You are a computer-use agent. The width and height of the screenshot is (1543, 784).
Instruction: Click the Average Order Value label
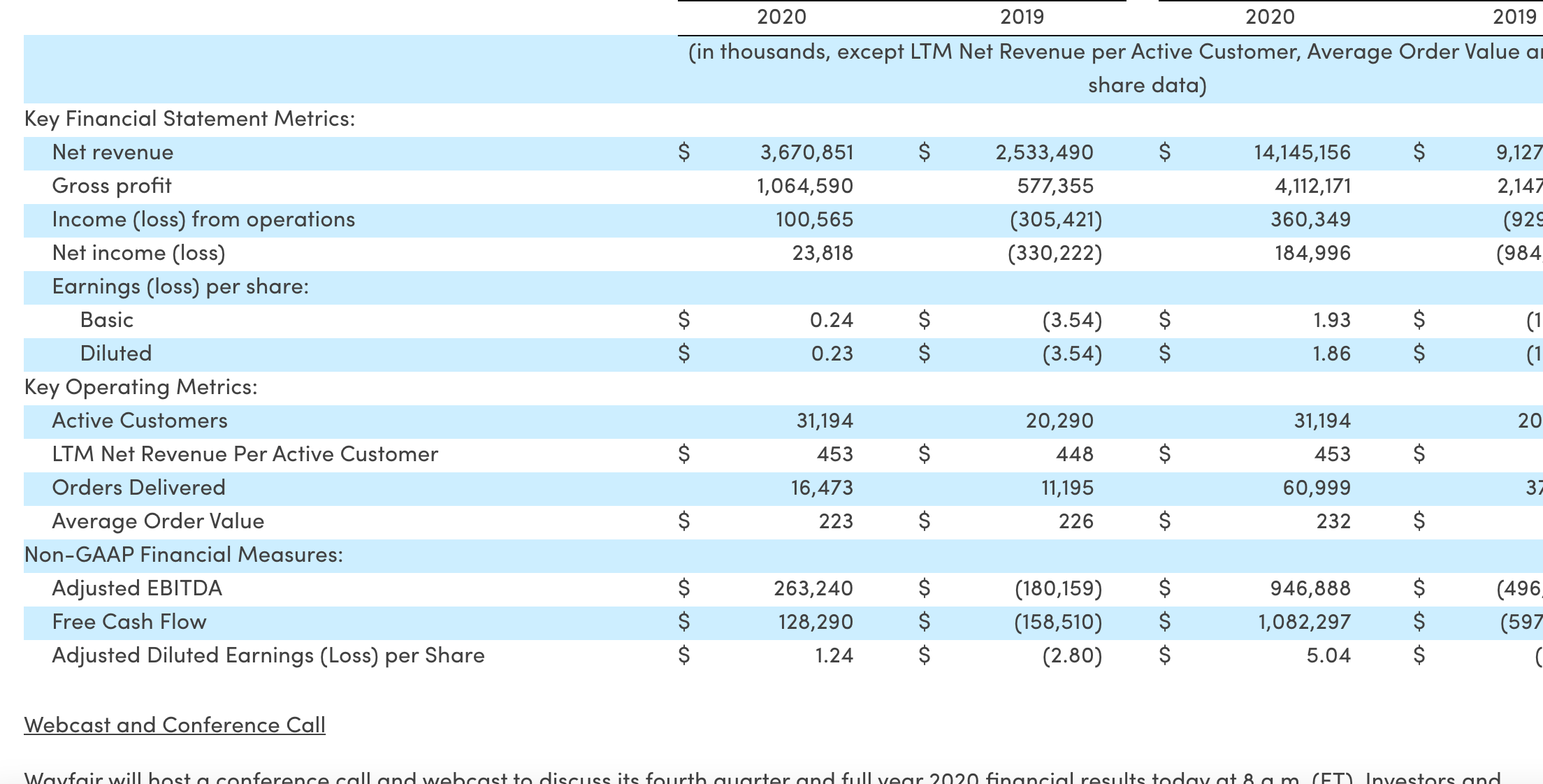click(158, 521)
